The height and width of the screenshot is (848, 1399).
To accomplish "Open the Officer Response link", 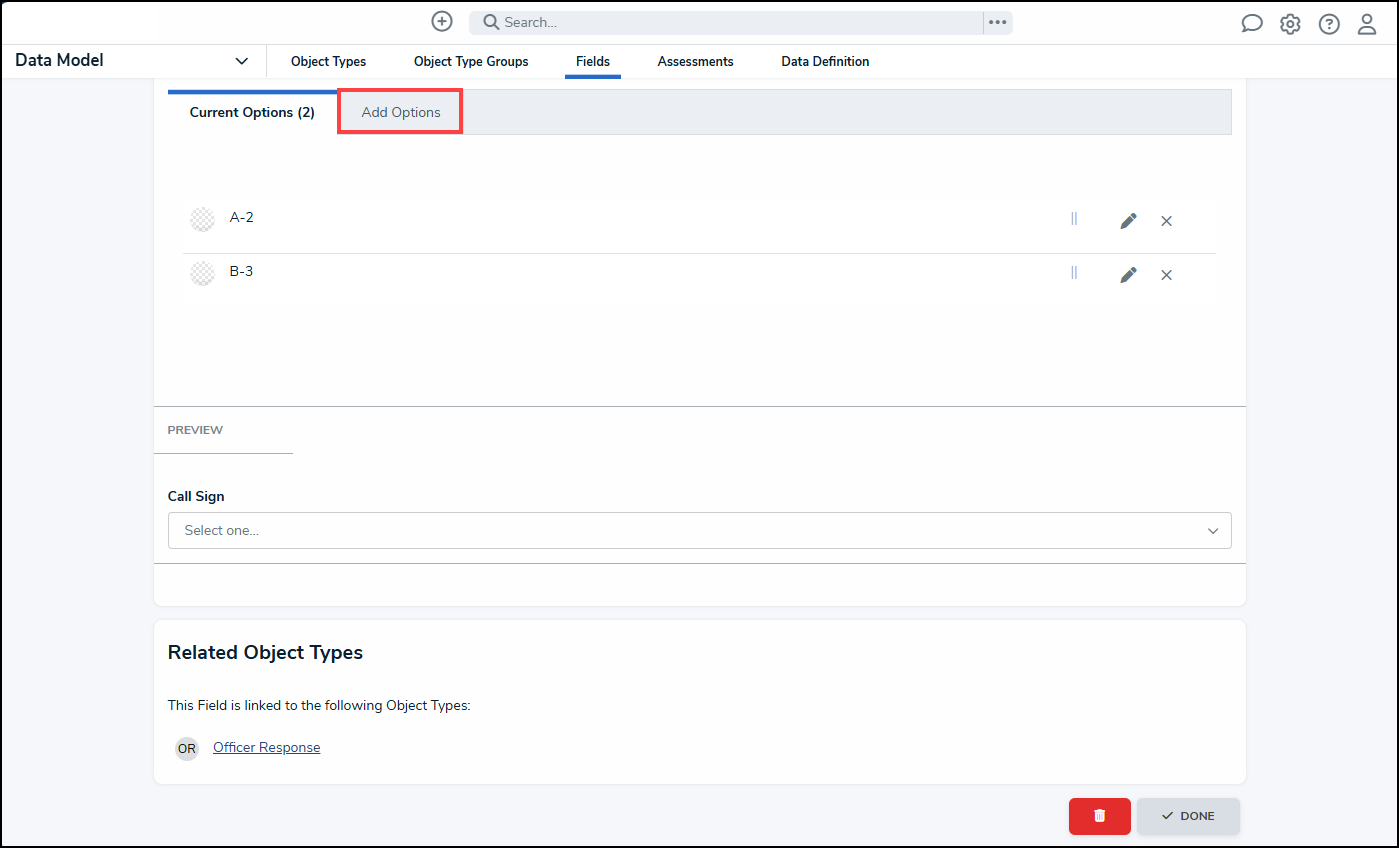I will coord(266,748).
